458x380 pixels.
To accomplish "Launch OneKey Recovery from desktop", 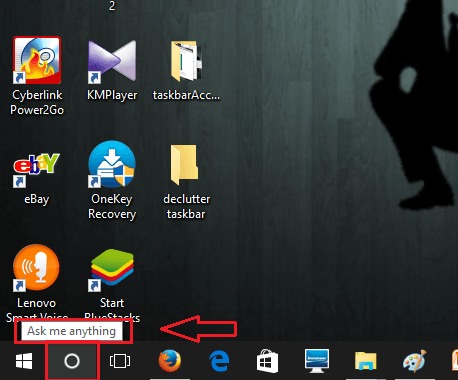I will pyautogui.click(x=112, y=164).
